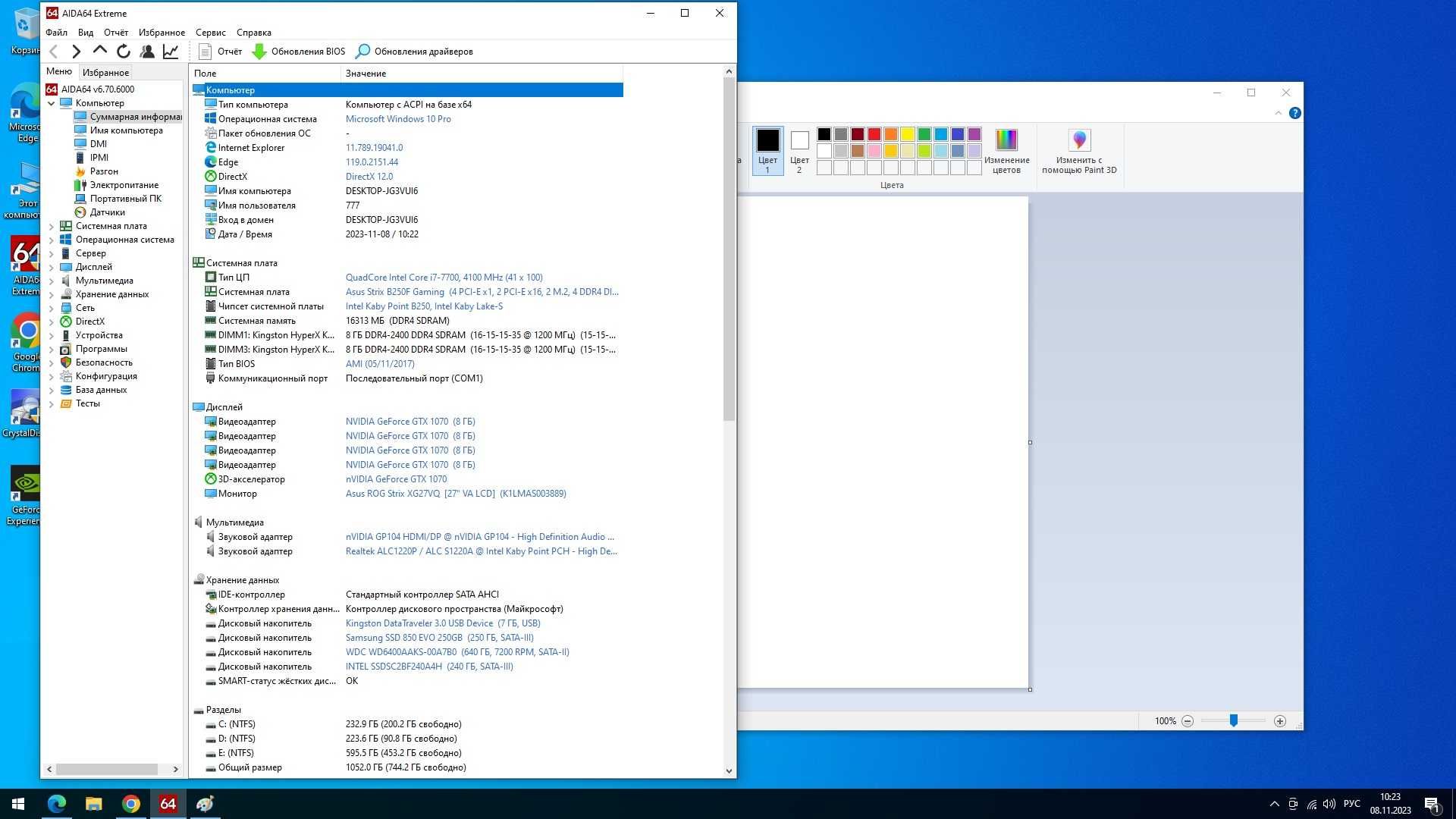
Task: Expand the Дисплей tree node
Action: pyautogui.click(x=51, y=267)
